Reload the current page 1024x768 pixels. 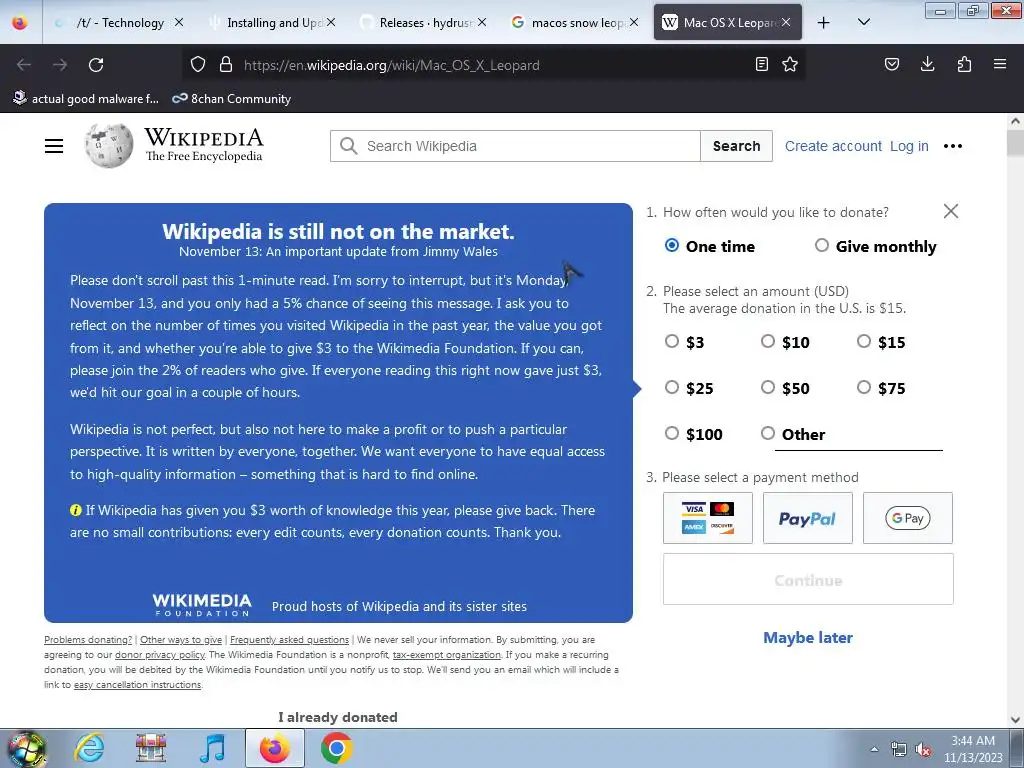96,65
